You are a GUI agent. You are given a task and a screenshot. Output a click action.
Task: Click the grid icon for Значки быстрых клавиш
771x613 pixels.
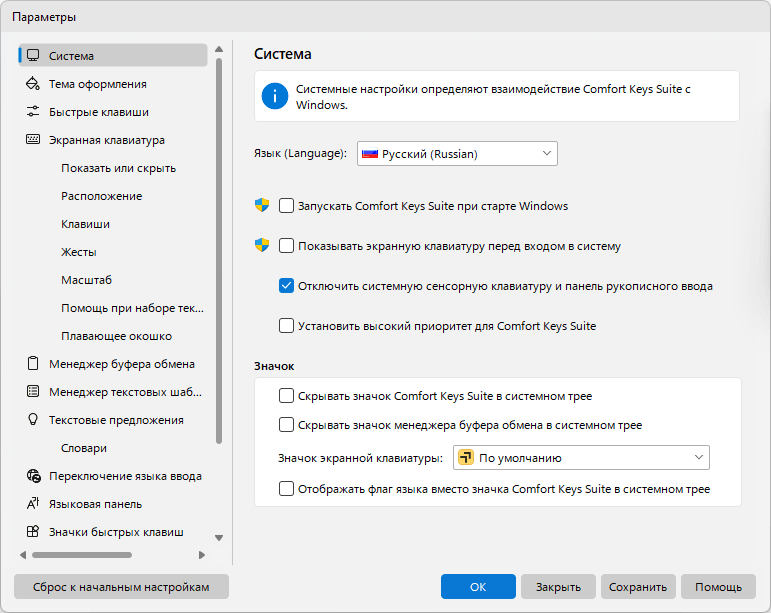(x=33, y=531)
